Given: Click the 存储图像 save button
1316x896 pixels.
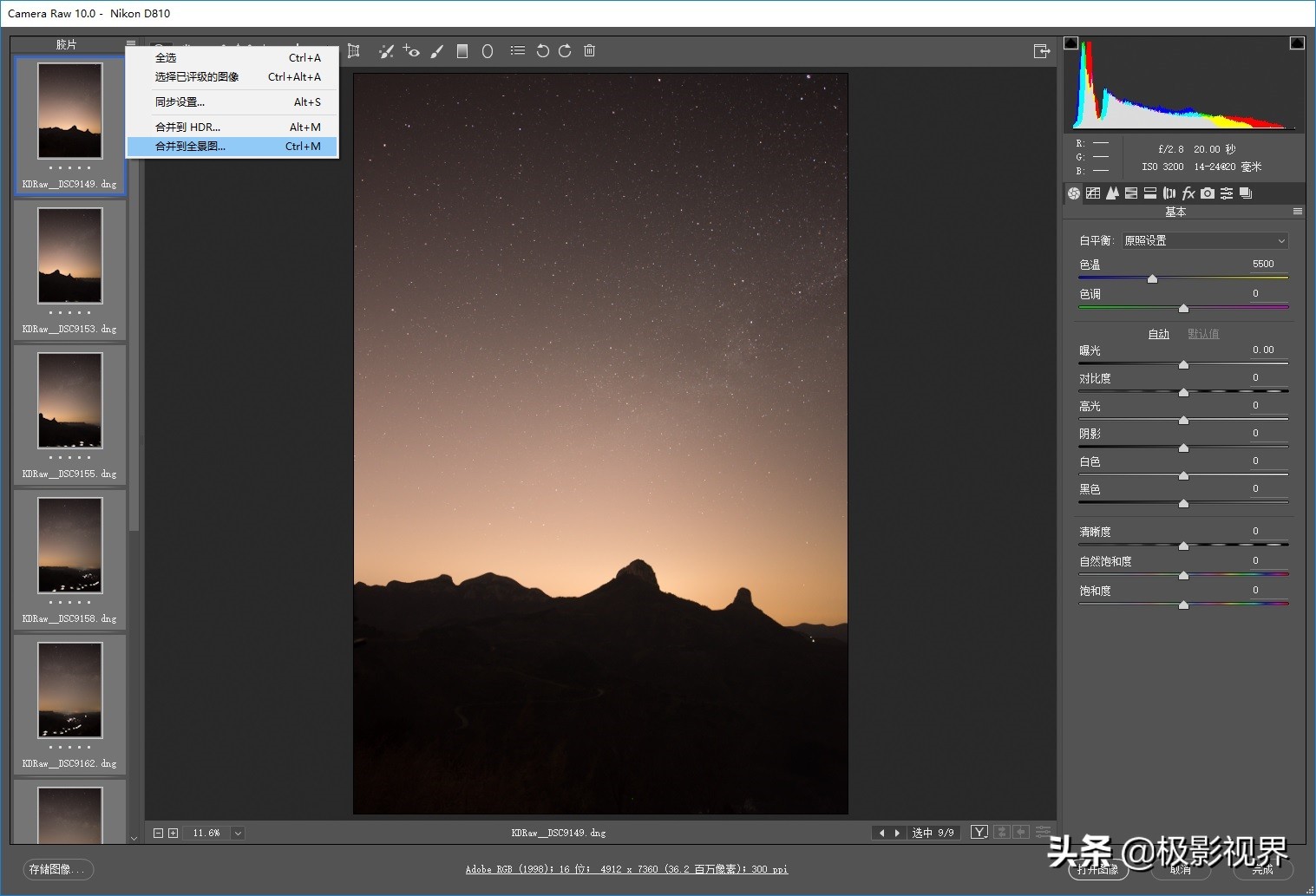Looking at the screenshot, I should click(58, 869).
